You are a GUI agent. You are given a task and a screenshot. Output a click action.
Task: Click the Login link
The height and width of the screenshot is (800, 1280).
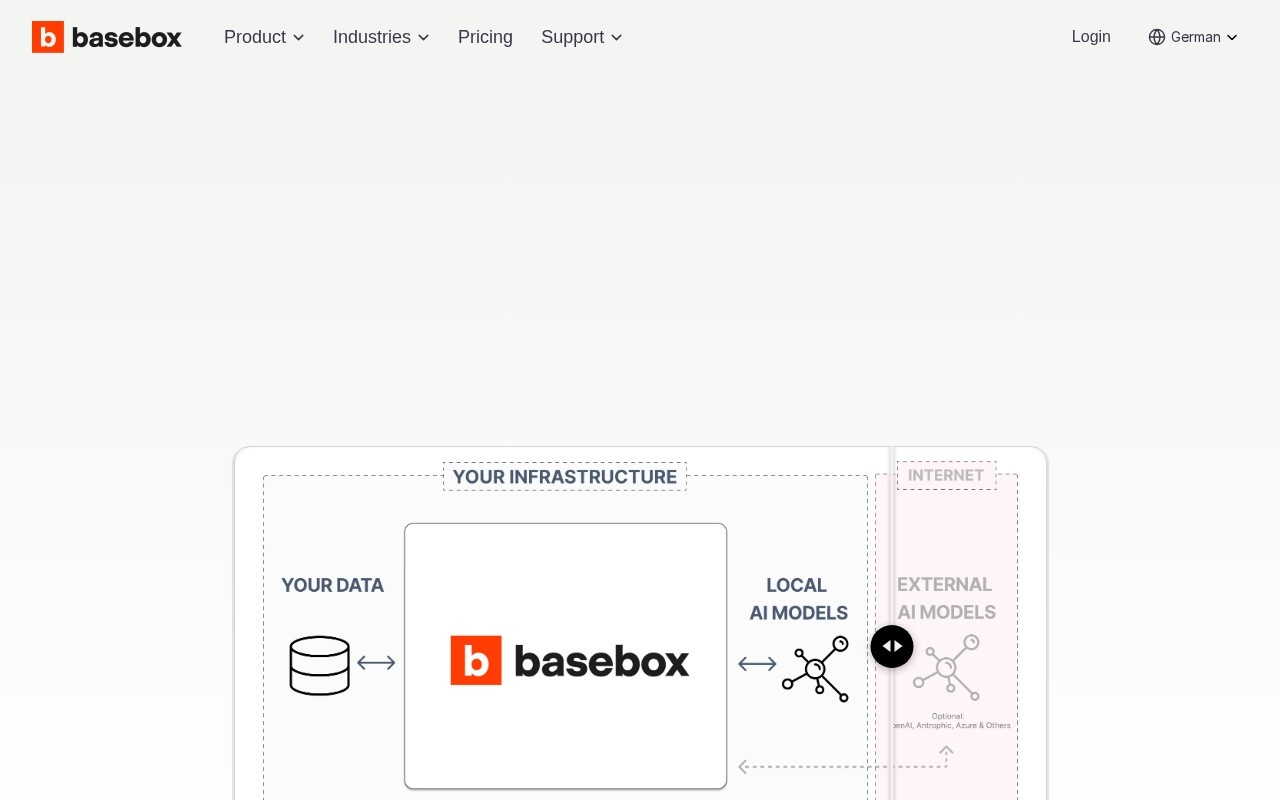(x=1091, y=37)
